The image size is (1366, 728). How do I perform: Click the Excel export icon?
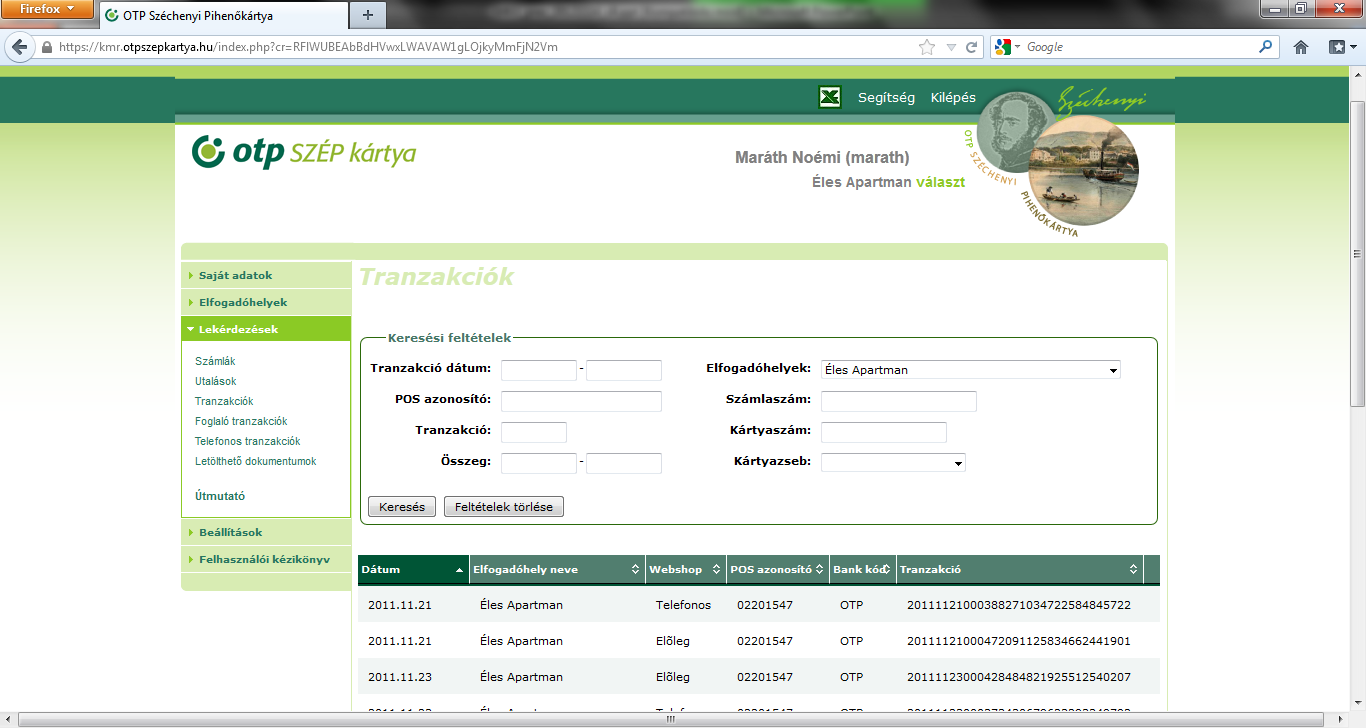click(x=829, y=97)
